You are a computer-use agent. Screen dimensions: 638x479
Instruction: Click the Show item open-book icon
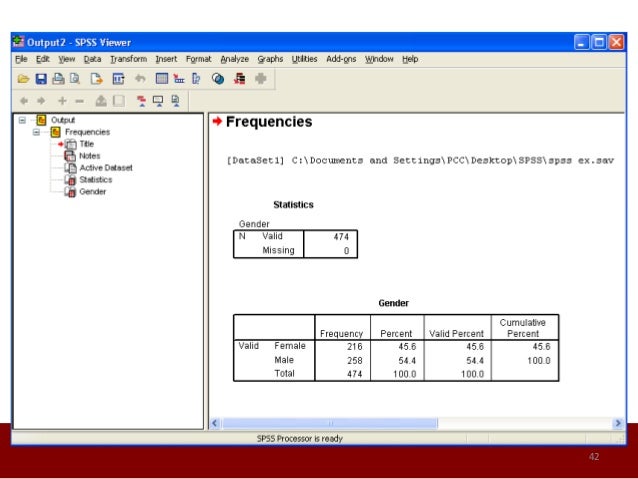101,101
